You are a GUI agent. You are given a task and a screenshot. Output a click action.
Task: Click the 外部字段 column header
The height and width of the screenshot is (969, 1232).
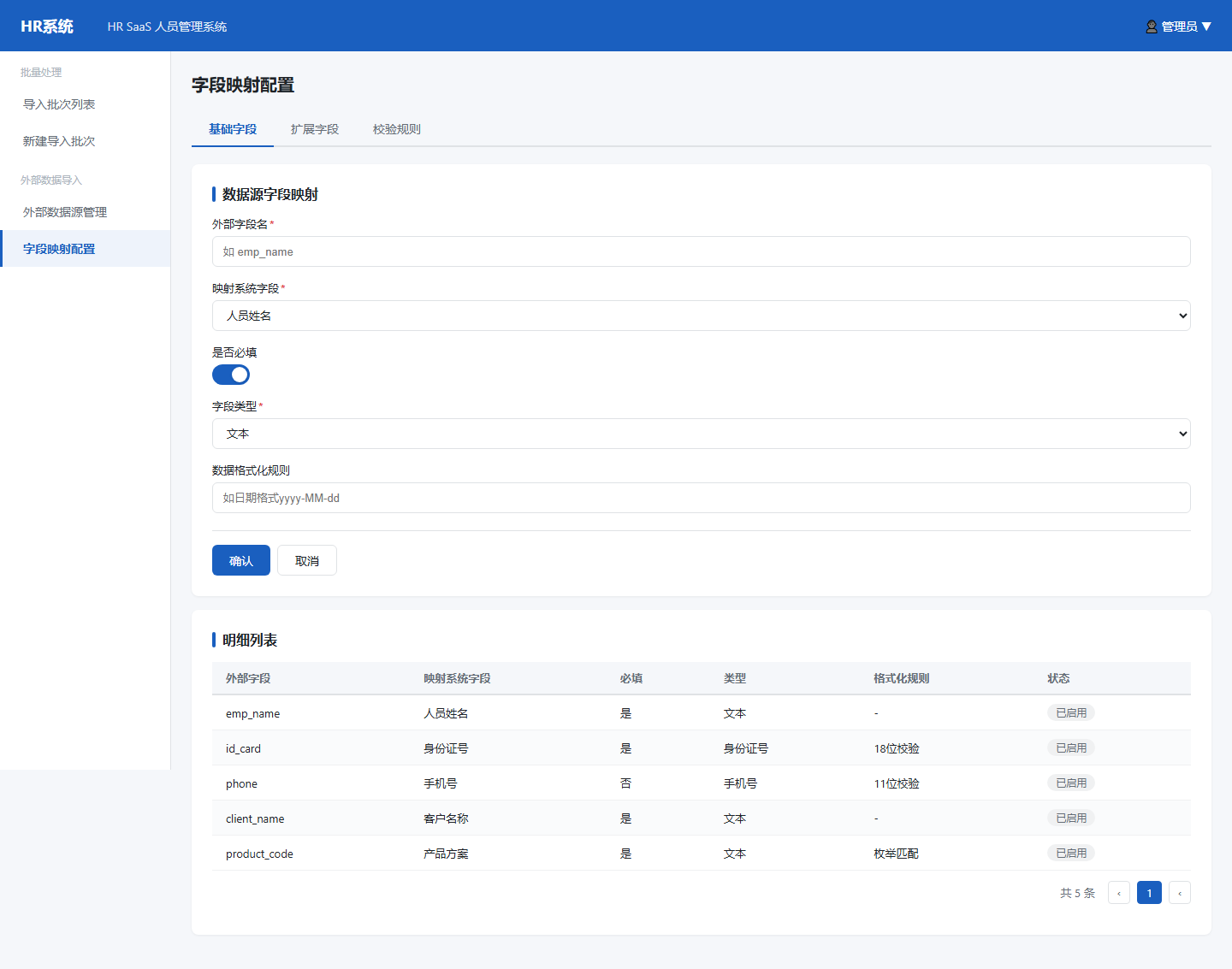pos(248,678)
